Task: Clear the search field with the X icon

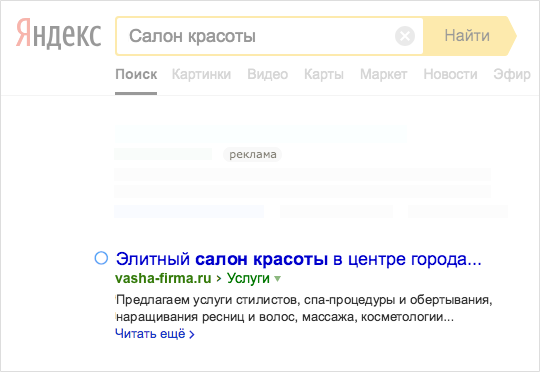Action: point(405,36)
